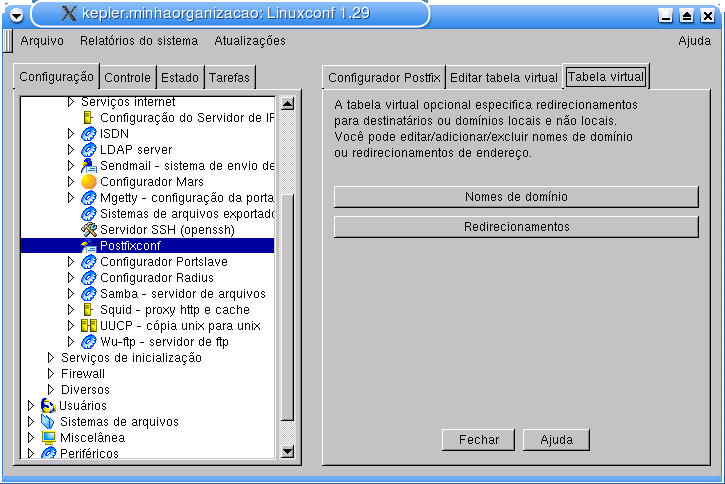The height and width of the screenshot is (484, 725).
Task: Expand the Firewall tree node
Action: pos(51,374)
